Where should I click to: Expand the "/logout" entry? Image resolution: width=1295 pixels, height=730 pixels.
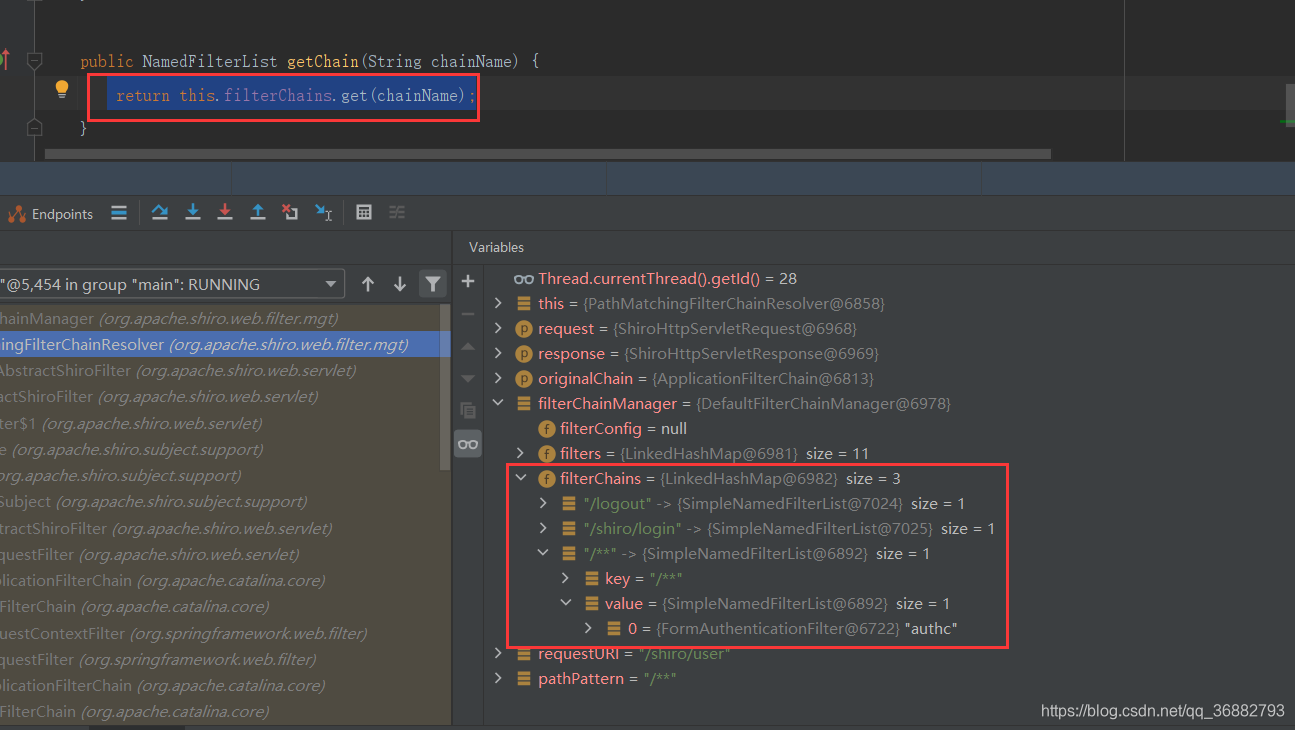pos(543,503)
